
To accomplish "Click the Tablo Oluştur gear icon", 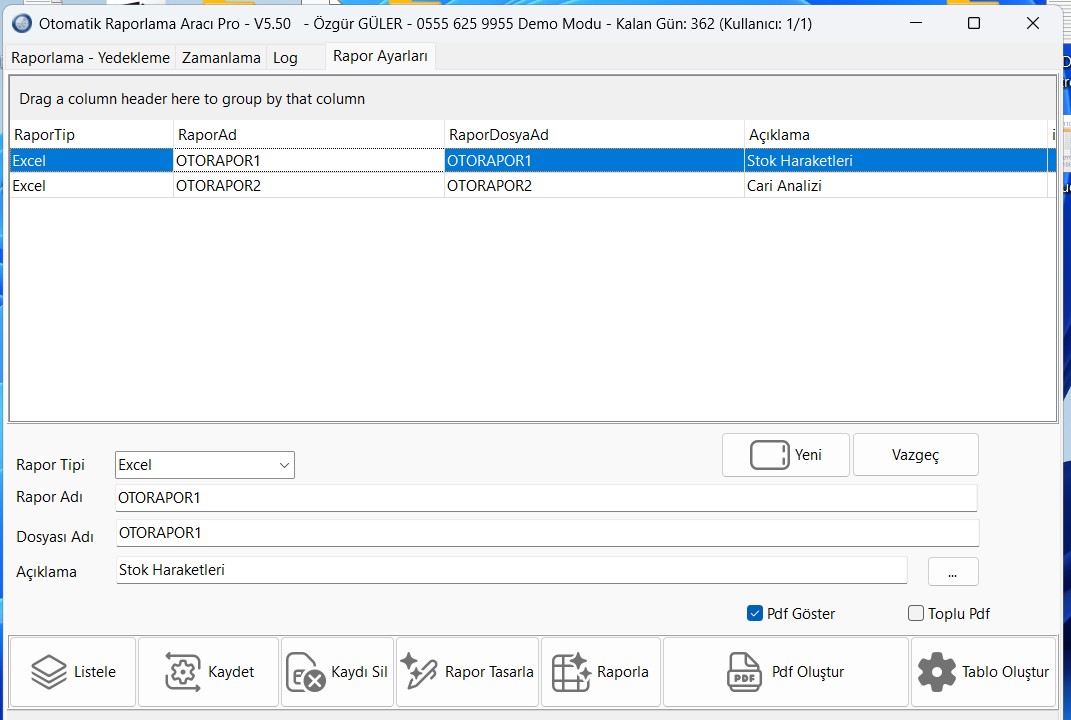I will point(936,672).
